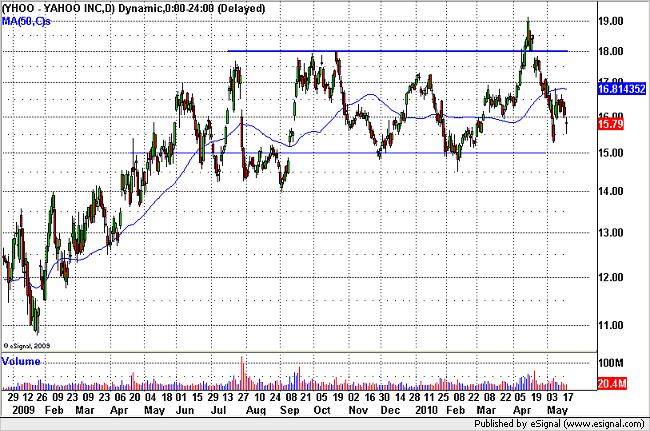Click the blue 16.814352 moving average value tag

coord(621,88)
